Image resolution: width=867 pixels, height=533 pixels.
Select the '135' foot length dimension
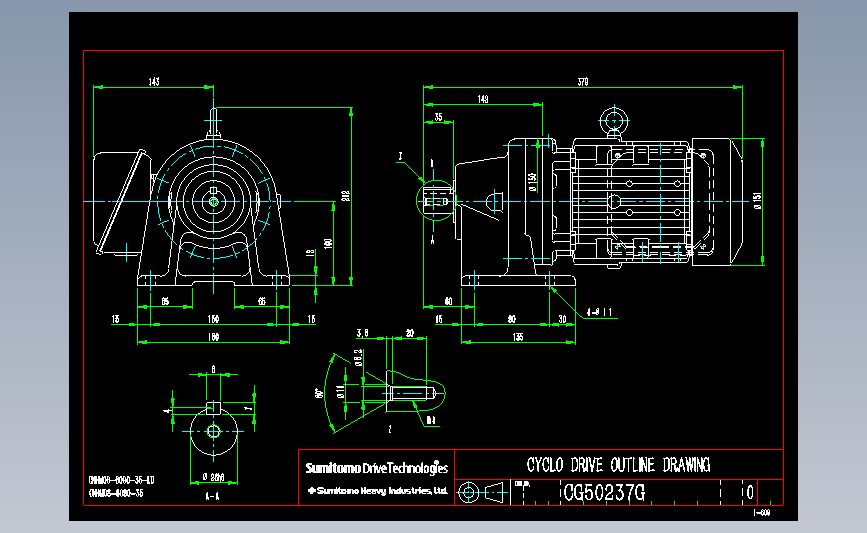518,337
